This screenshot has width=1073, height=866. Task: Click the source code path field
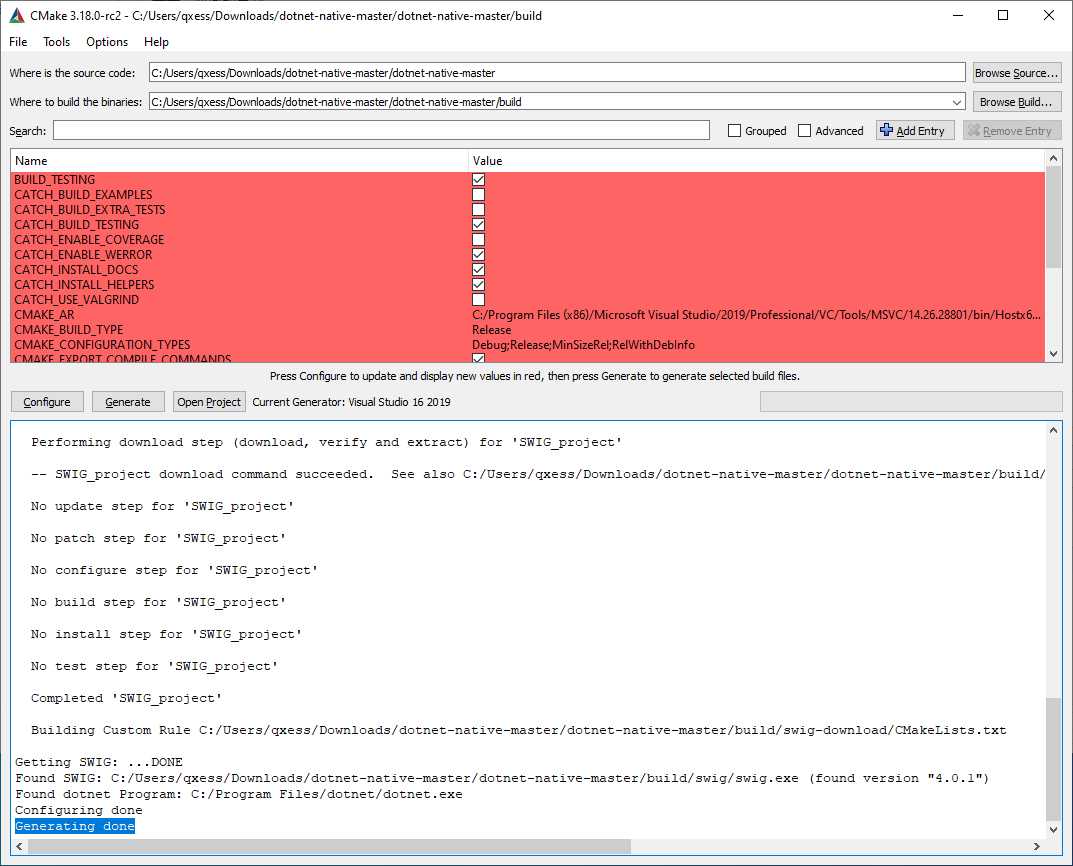[556, 73]
